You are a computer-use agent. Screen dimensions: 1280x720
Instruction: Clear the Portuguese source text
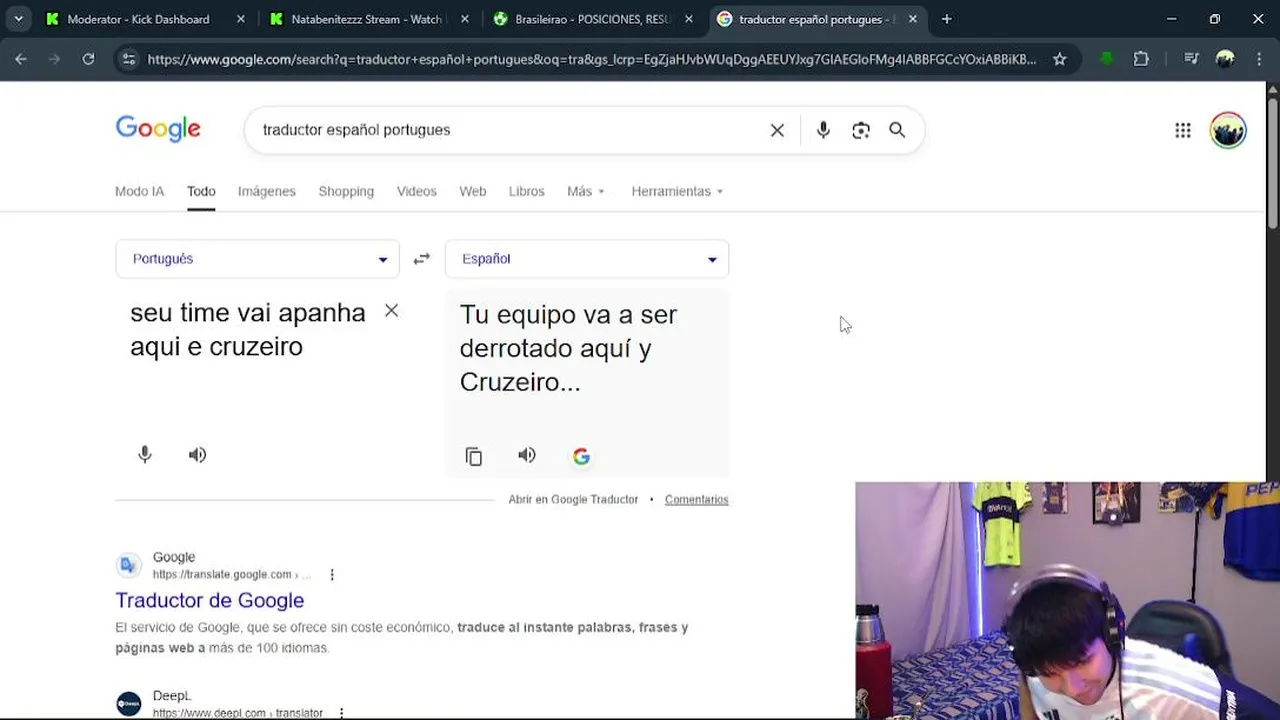tap(391, 311)
